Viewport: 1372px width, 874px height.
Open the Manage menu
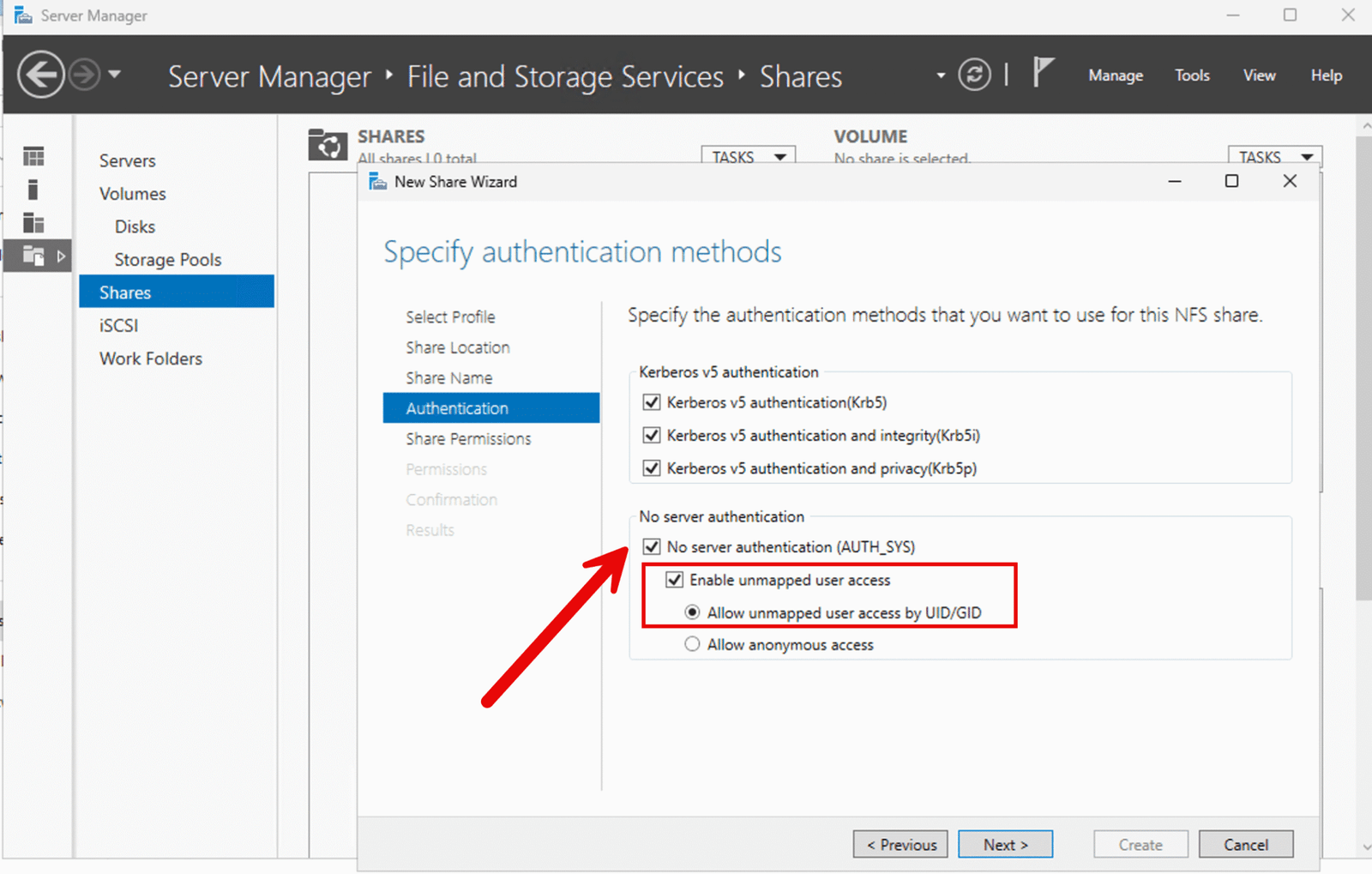click(x=1115, y=75)
